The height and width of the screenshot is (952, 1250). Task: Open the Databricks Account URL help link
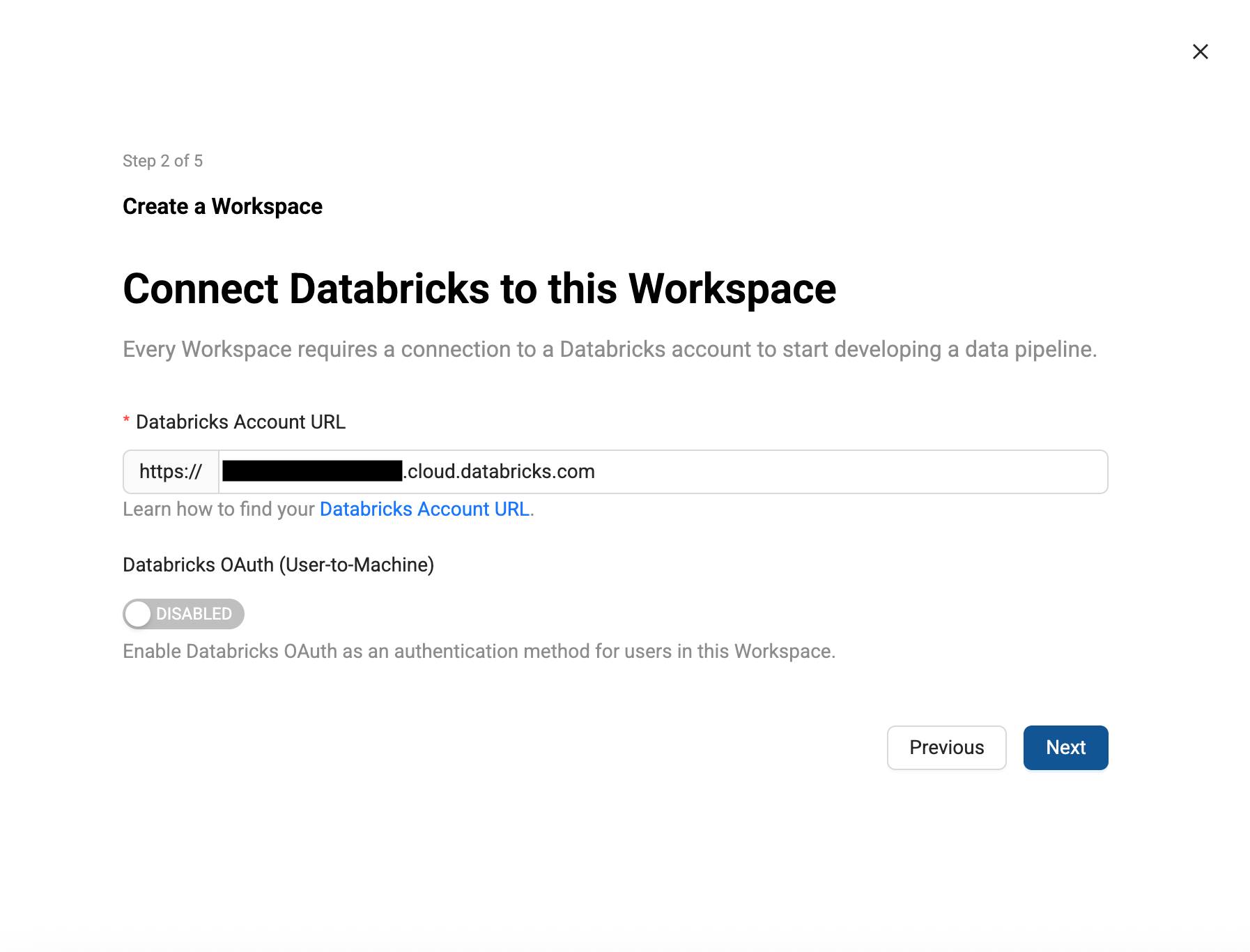point(424,509)
